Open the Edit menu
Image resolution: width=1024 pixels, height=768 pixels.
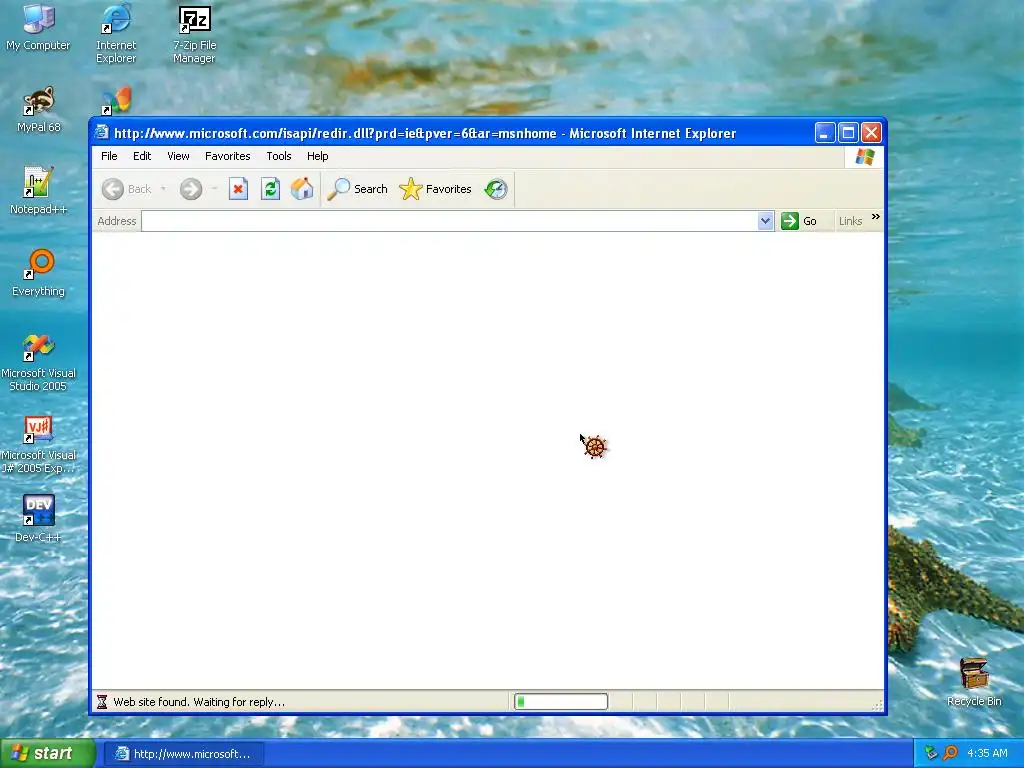142,156
